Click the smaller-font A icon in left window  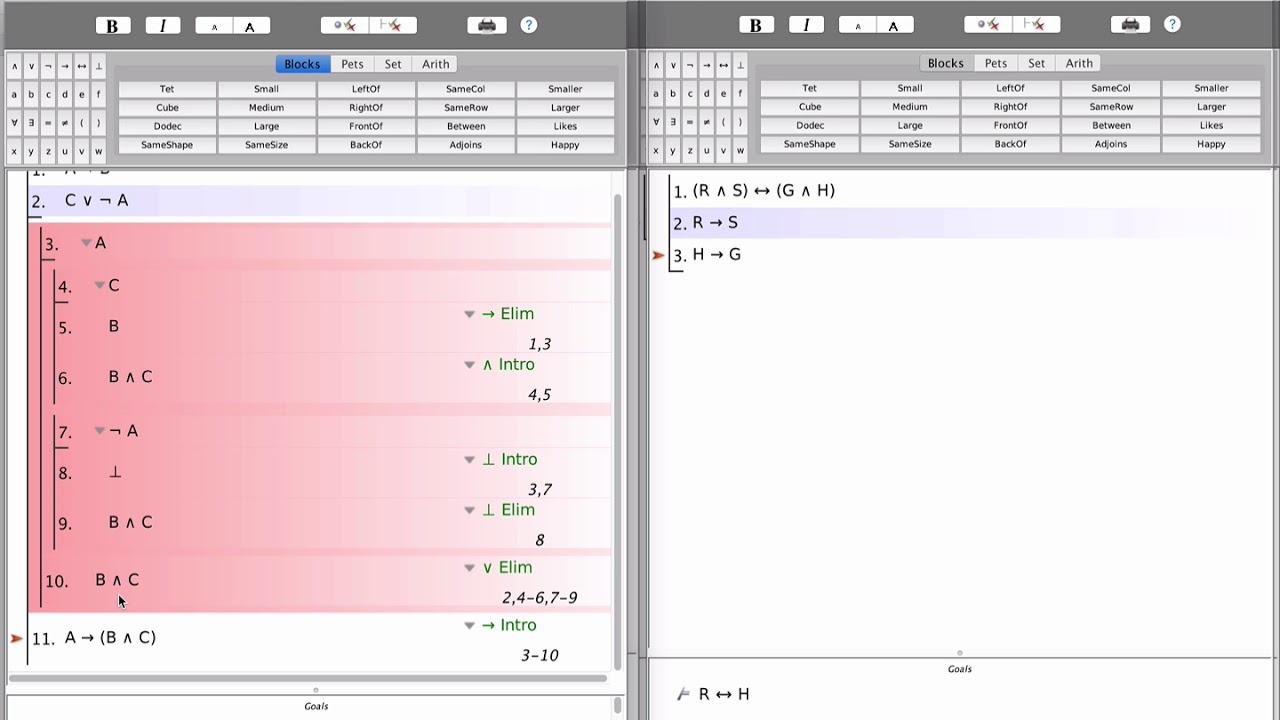coord(213,26)
